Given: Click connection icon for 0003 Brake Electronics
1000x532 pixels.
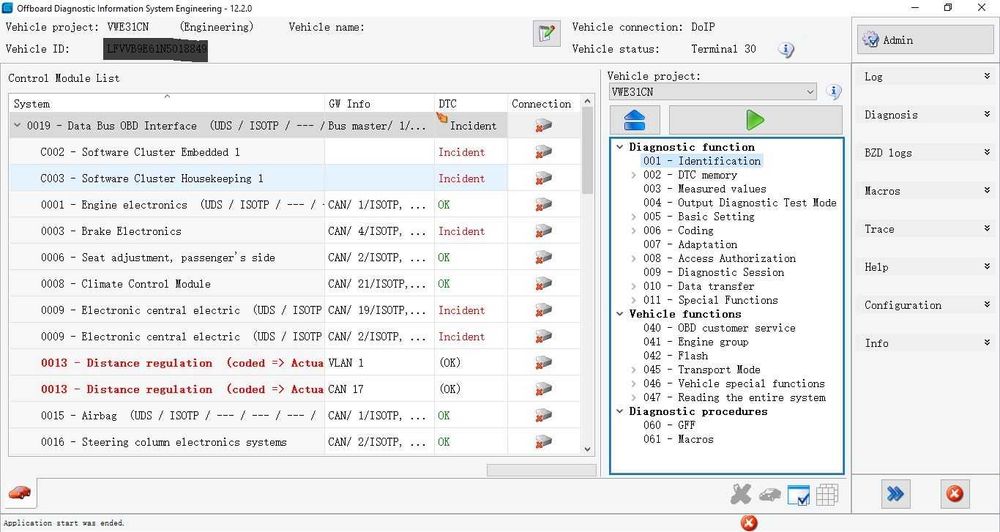Looking at the screenshot, I should click(x=543, y=231).
